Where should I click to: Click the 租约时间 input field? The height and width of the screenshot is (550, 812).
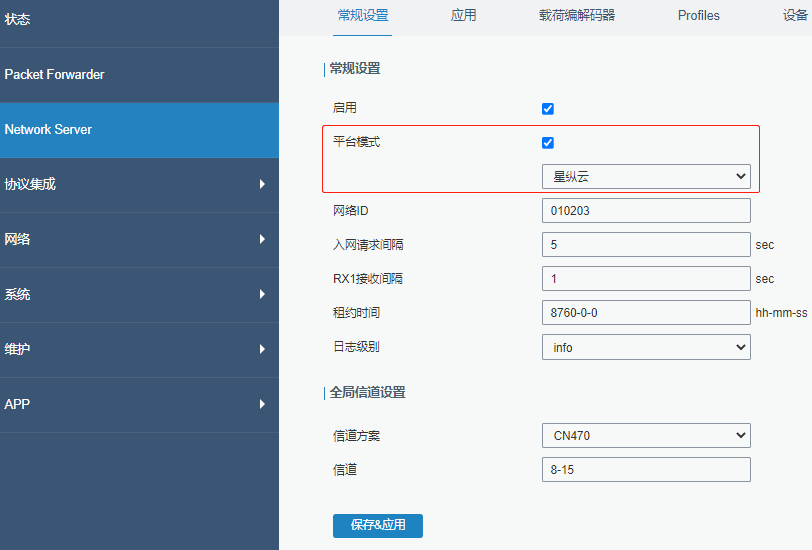(646, 313)
